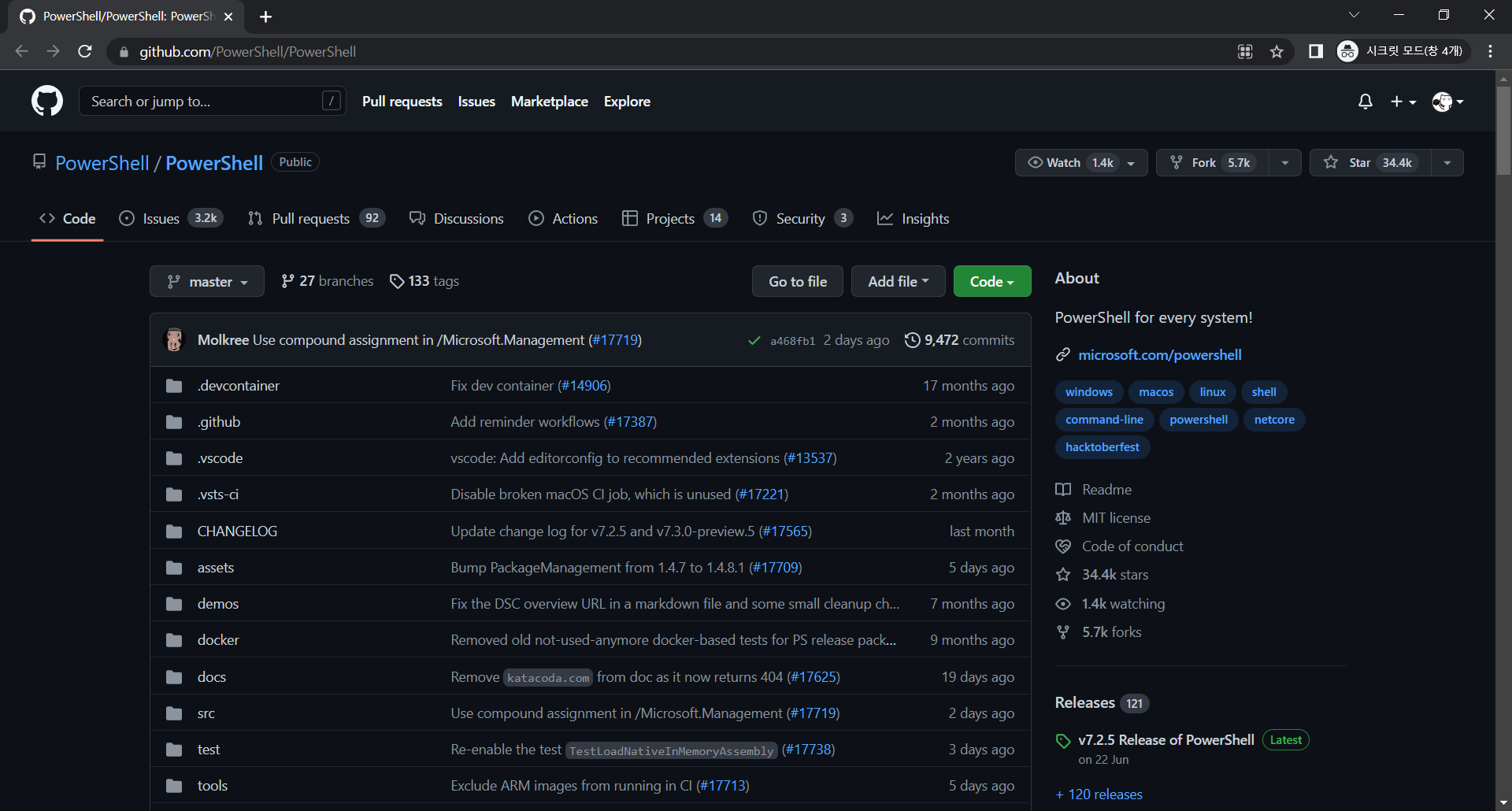Select the netcore topic tag
The image size is (1512, 811).
click(x=1274, y=420)
